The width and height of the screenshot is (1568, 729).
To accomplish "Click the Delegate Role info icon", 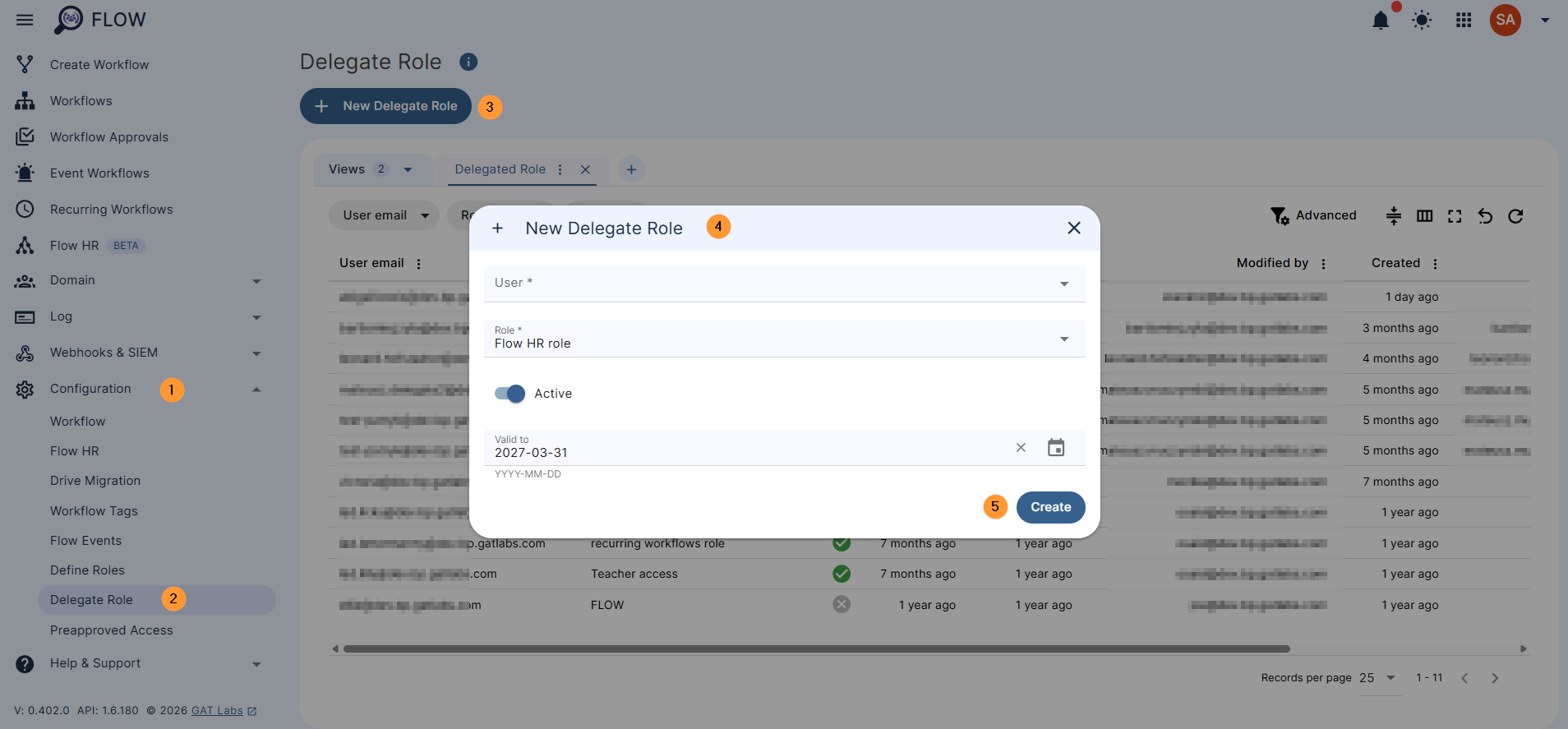I will tap(468, 62).
